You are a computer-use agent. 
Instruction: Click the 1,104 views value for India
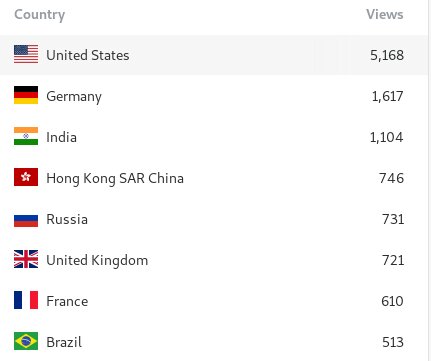tap(387, 137)
